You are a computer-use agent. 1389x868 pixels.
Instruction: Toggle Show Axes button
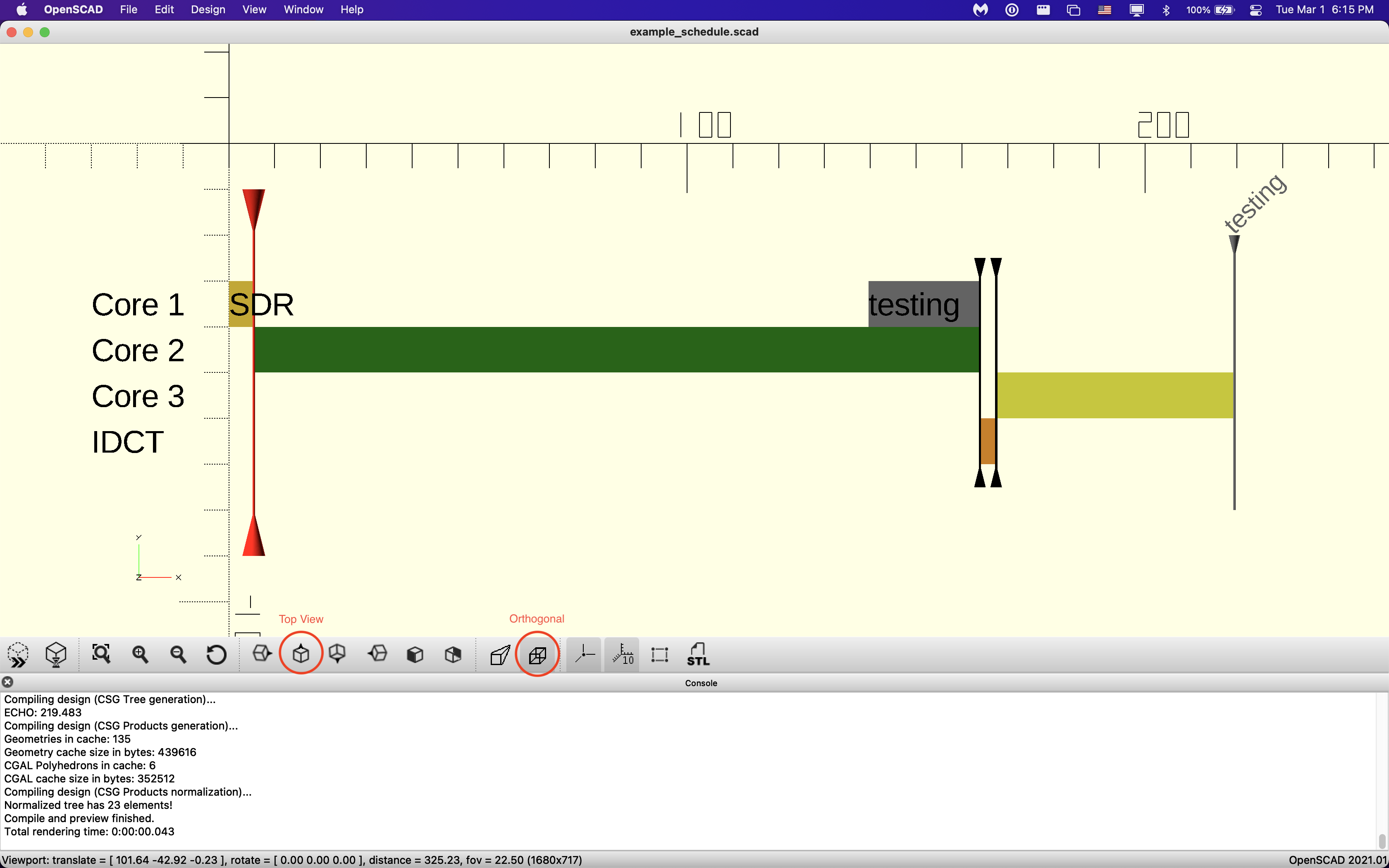(584, 654)
